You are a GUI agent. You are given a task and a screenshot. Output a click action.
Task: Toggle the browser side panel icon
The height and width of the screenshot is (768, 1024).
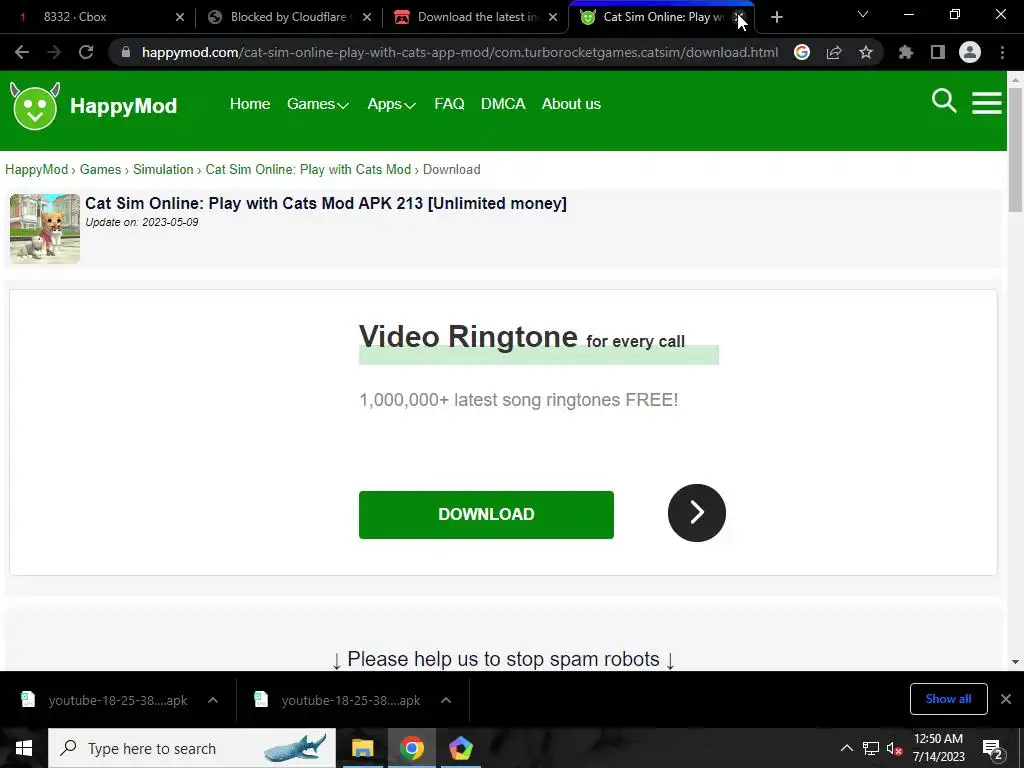[938, 52]
